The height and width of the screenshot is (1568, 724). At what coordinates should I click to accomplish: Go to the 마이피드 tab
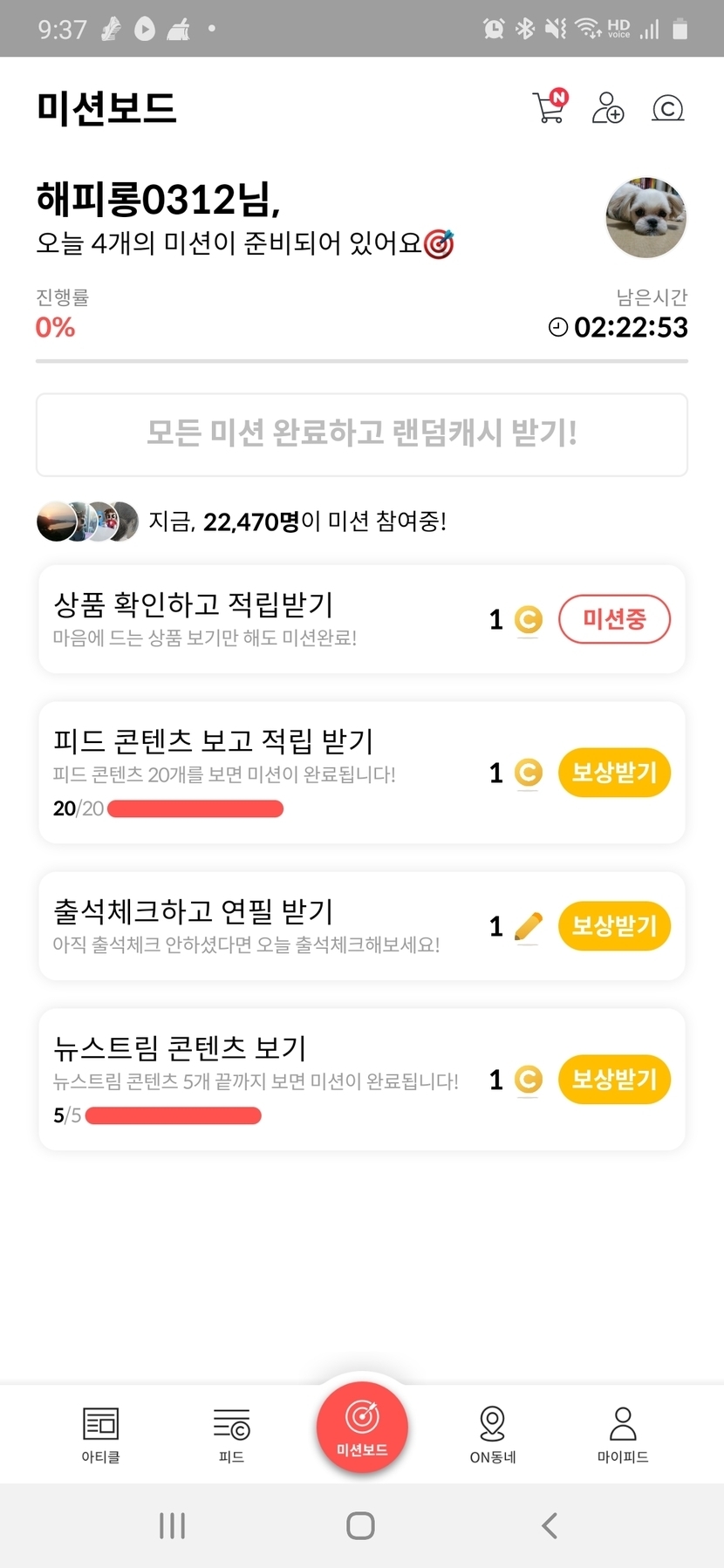[x=623, y=1435]
